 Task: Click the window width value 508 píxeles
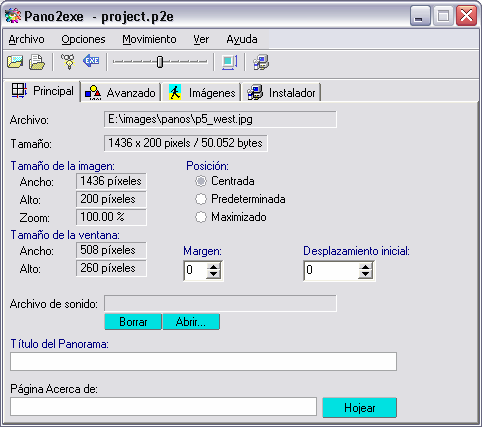(111, 250)
